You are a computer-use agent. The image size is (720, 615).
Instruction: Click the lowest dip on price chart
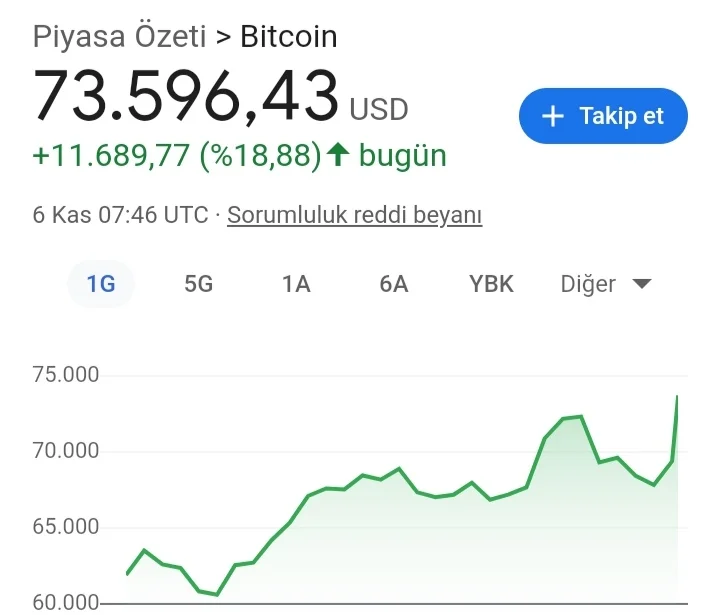(x=217, y=594)
